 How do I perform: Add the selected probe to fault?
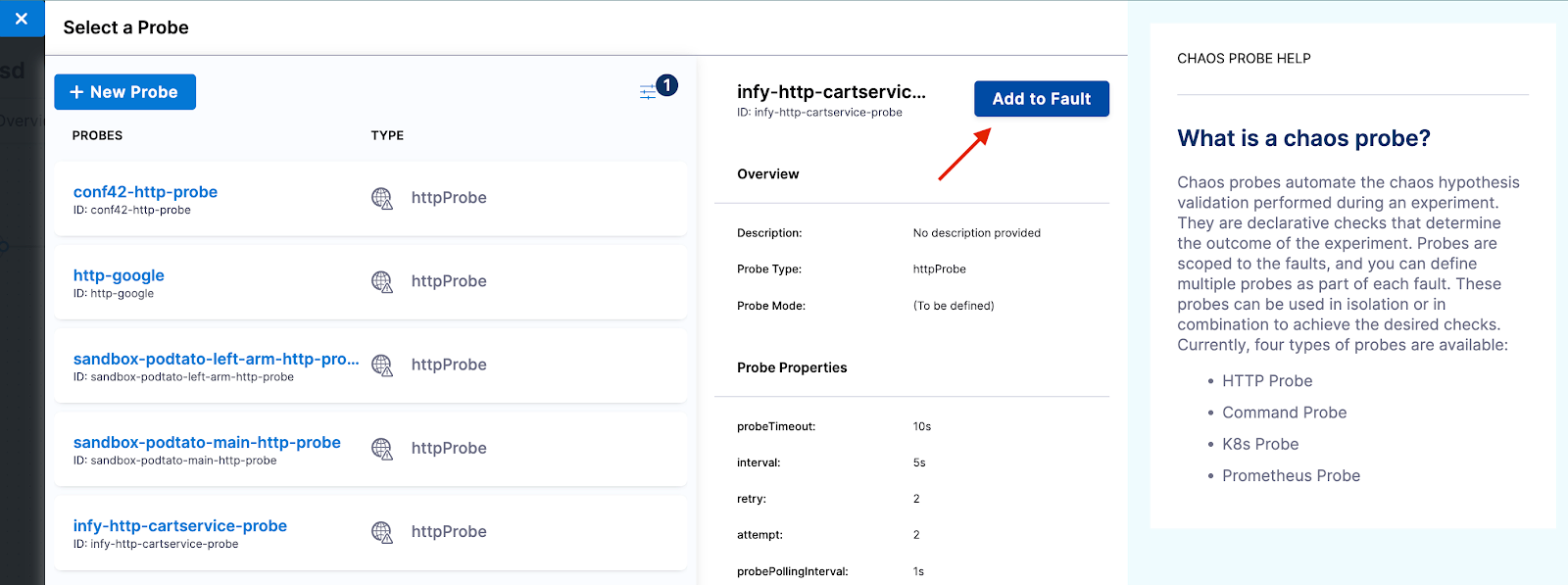[1041, 99]
